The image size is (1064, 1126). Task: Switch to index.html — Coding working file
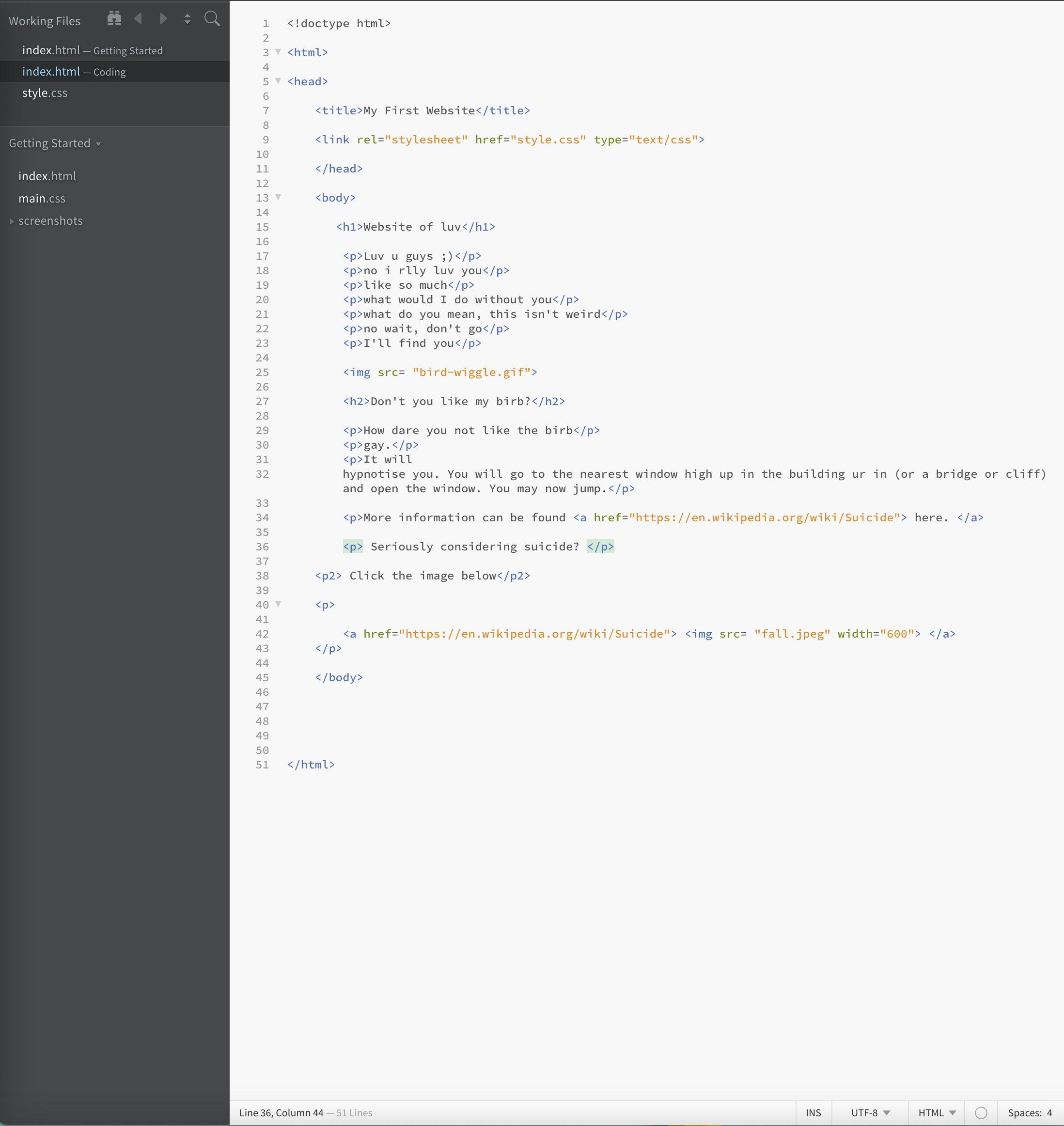(x=114, y=72)
